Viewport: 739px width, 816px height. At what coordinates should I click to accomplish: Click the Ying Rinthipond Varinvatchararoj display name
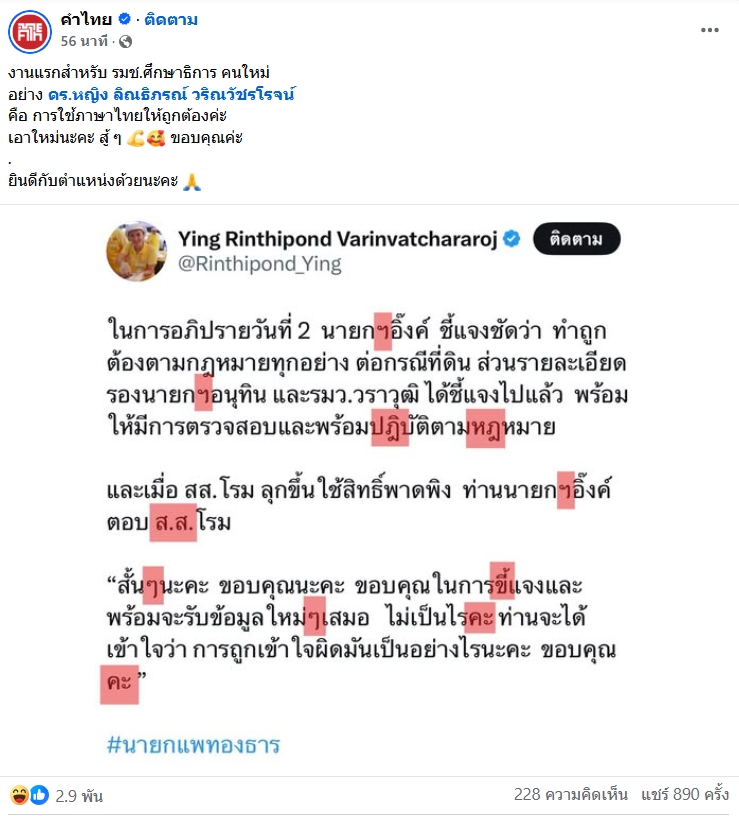click(337, 239)
